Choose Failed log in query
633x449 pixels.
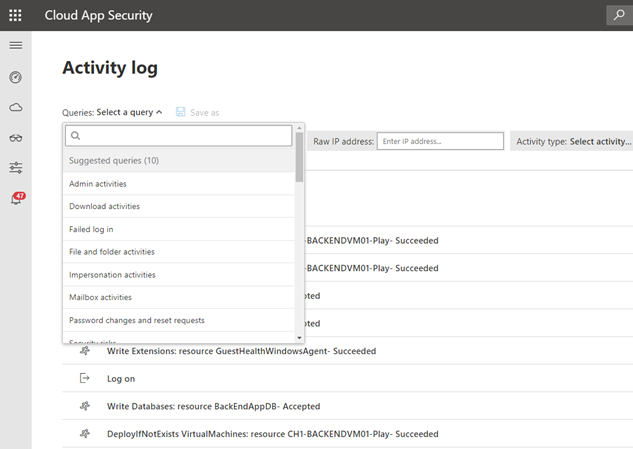pyautogui.click(x=91, y=229)
